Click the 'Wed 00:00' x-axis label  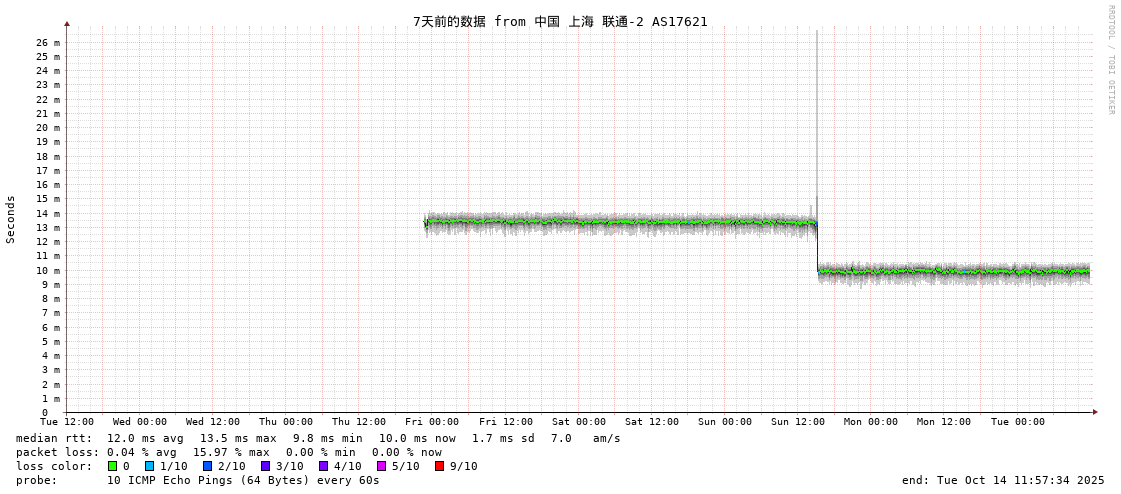pyautogui.click(x=140, y=422)
